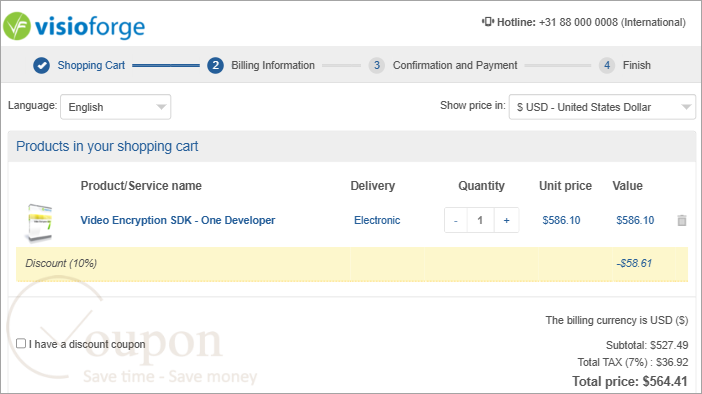Image resolution: width=702 pixels, height=394 pixels.
Task: Click the 'Value' column header
Action: tap(627, 186)
